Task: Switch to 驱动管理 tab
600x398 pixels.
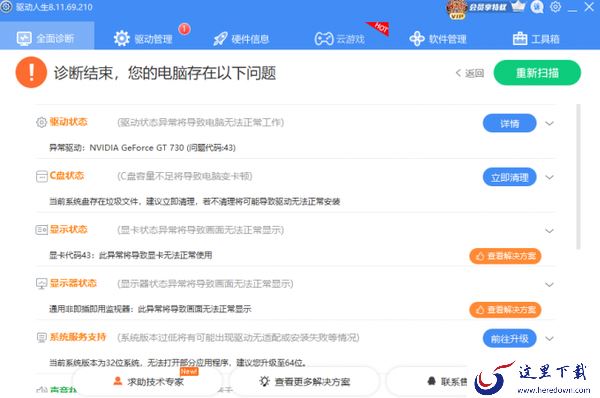Action: (143, 38)
